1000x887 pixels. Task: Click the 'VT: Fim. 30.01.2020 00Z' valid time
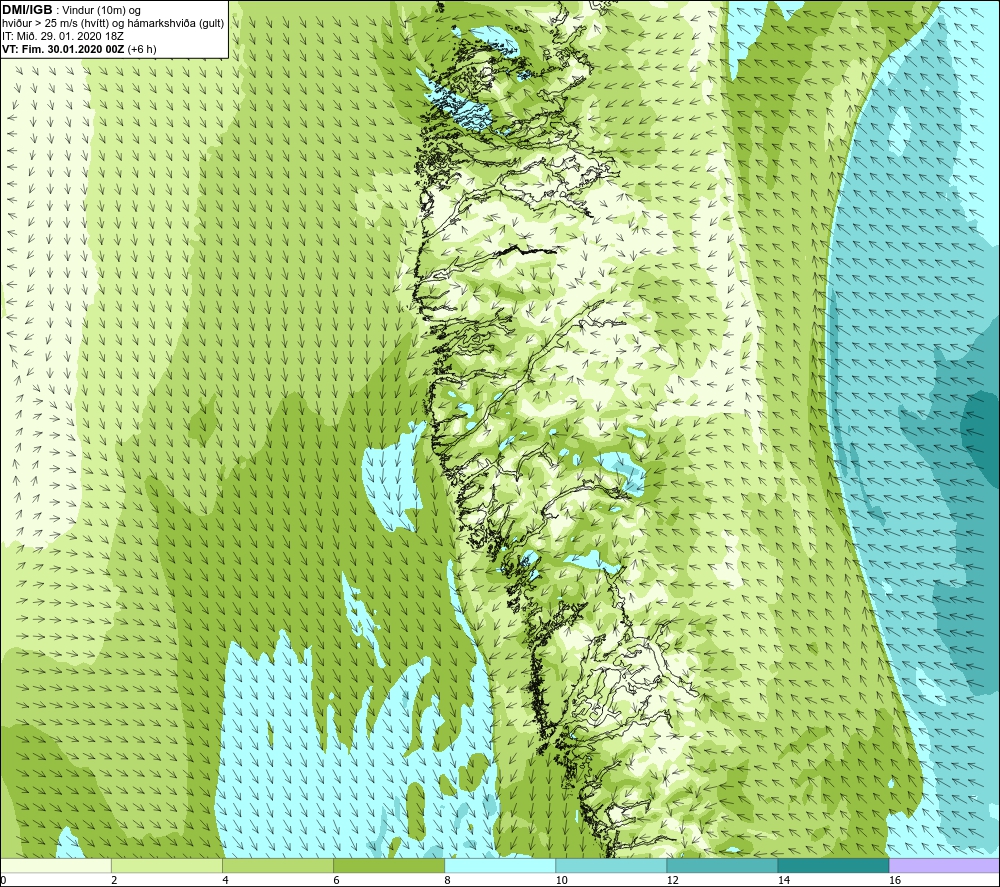[x=63, y=49]
